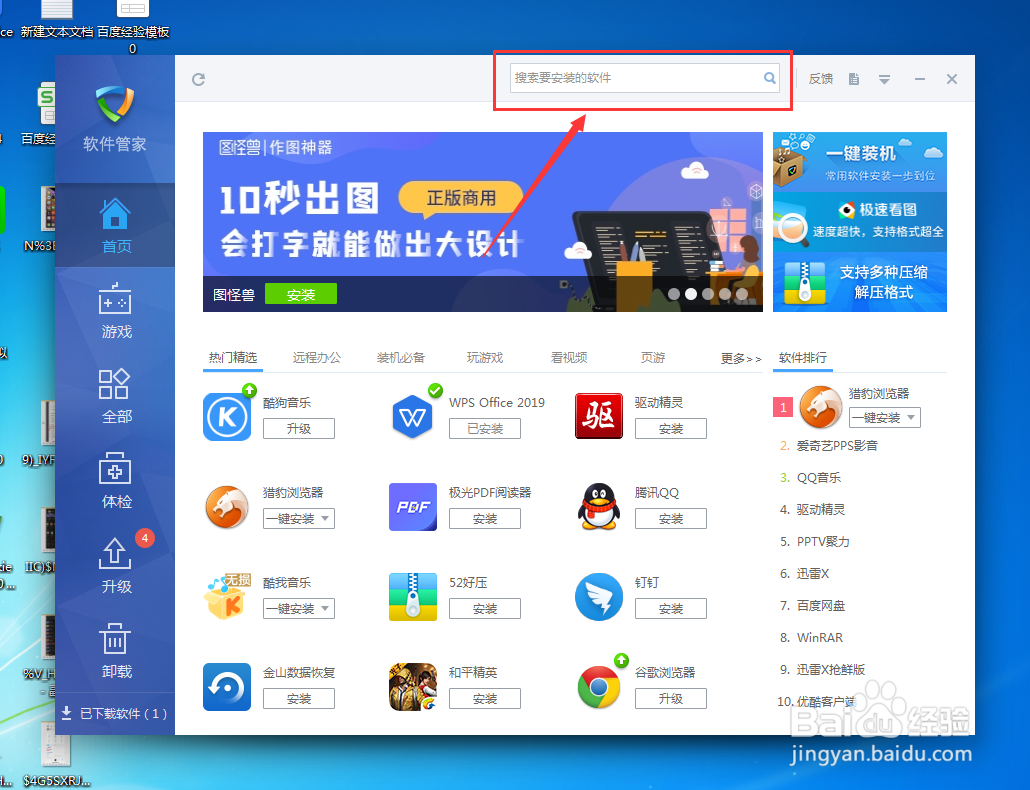Open the main menu dropdown icon
Screen dimensions: 1030x790
[x=884, y=79]
